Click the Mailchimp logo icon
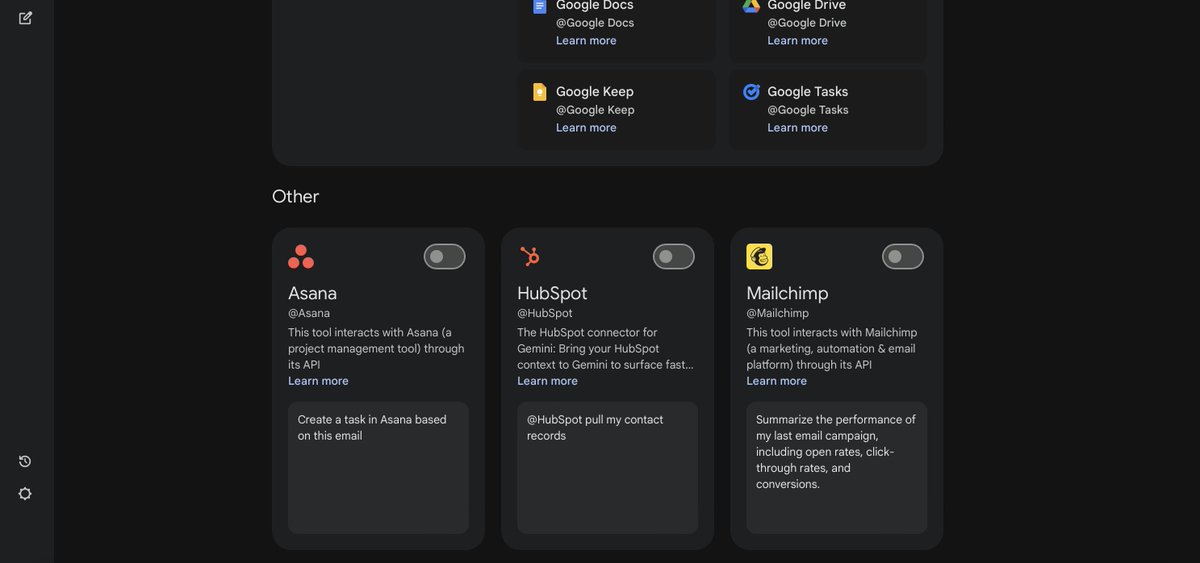 point(759,257)
